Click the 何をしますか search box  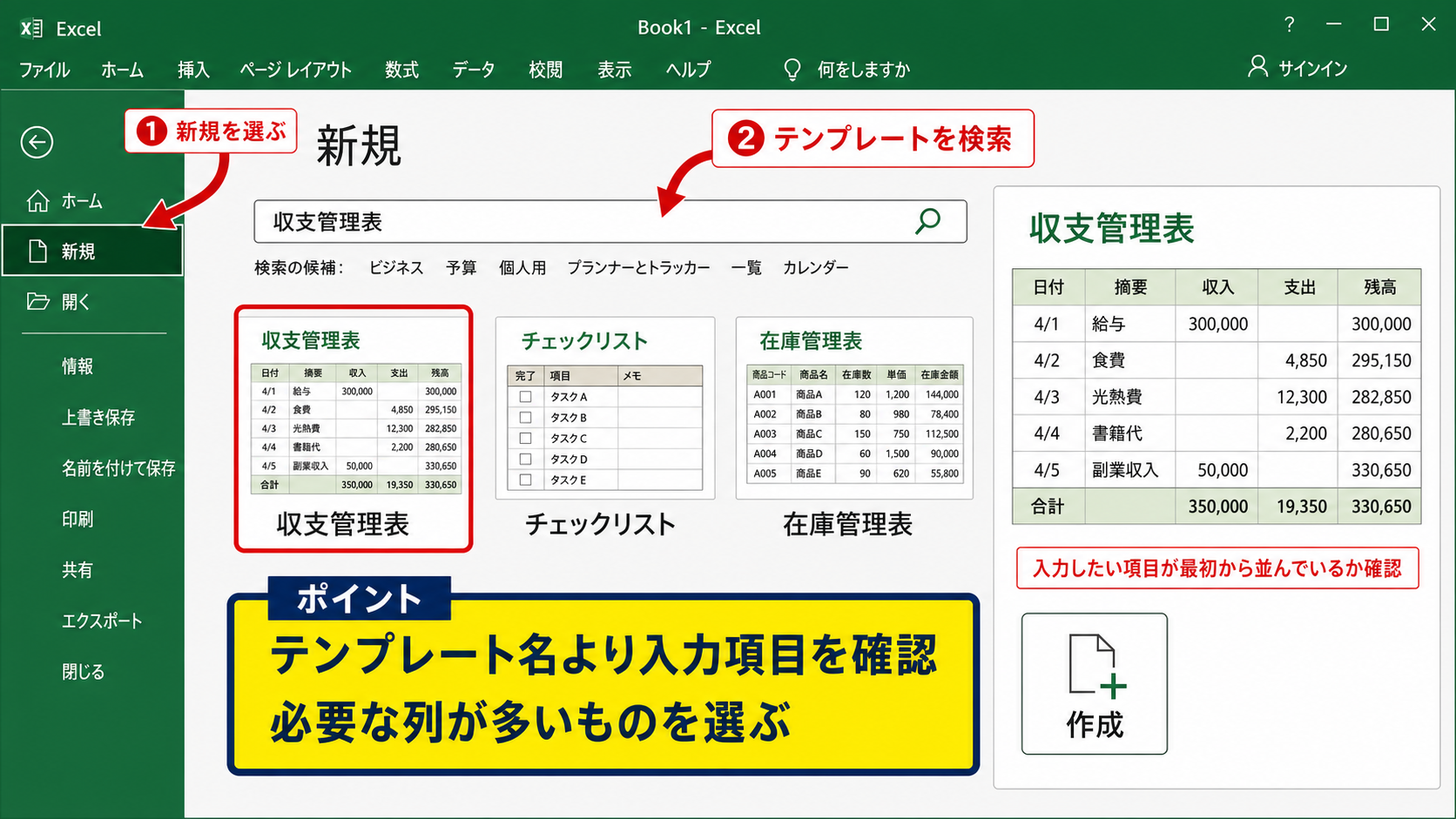(863, 70)
